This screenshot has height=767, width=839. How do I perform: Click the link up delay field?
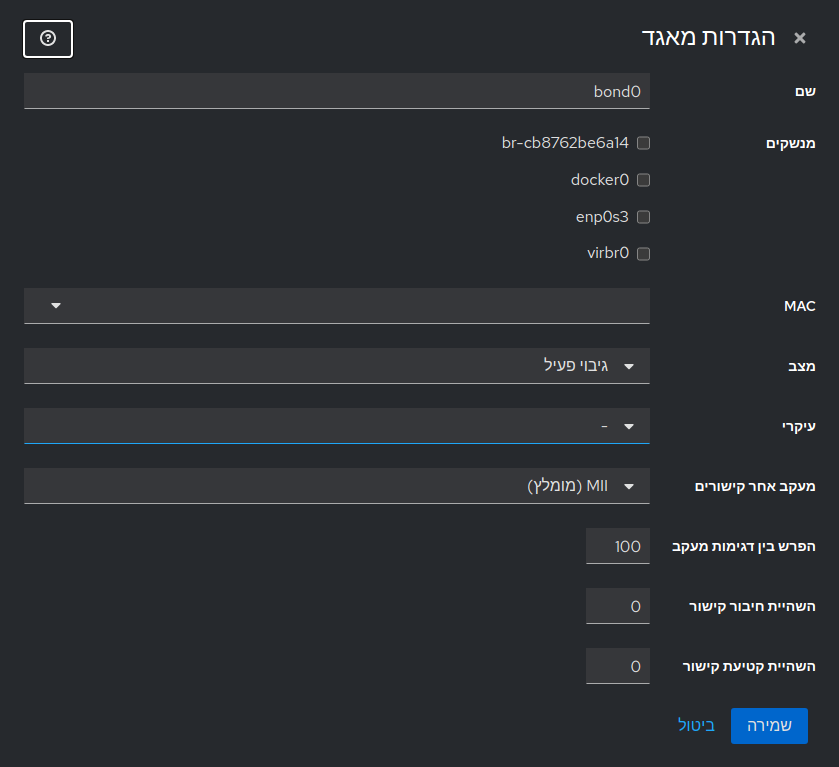click(617, 606)
